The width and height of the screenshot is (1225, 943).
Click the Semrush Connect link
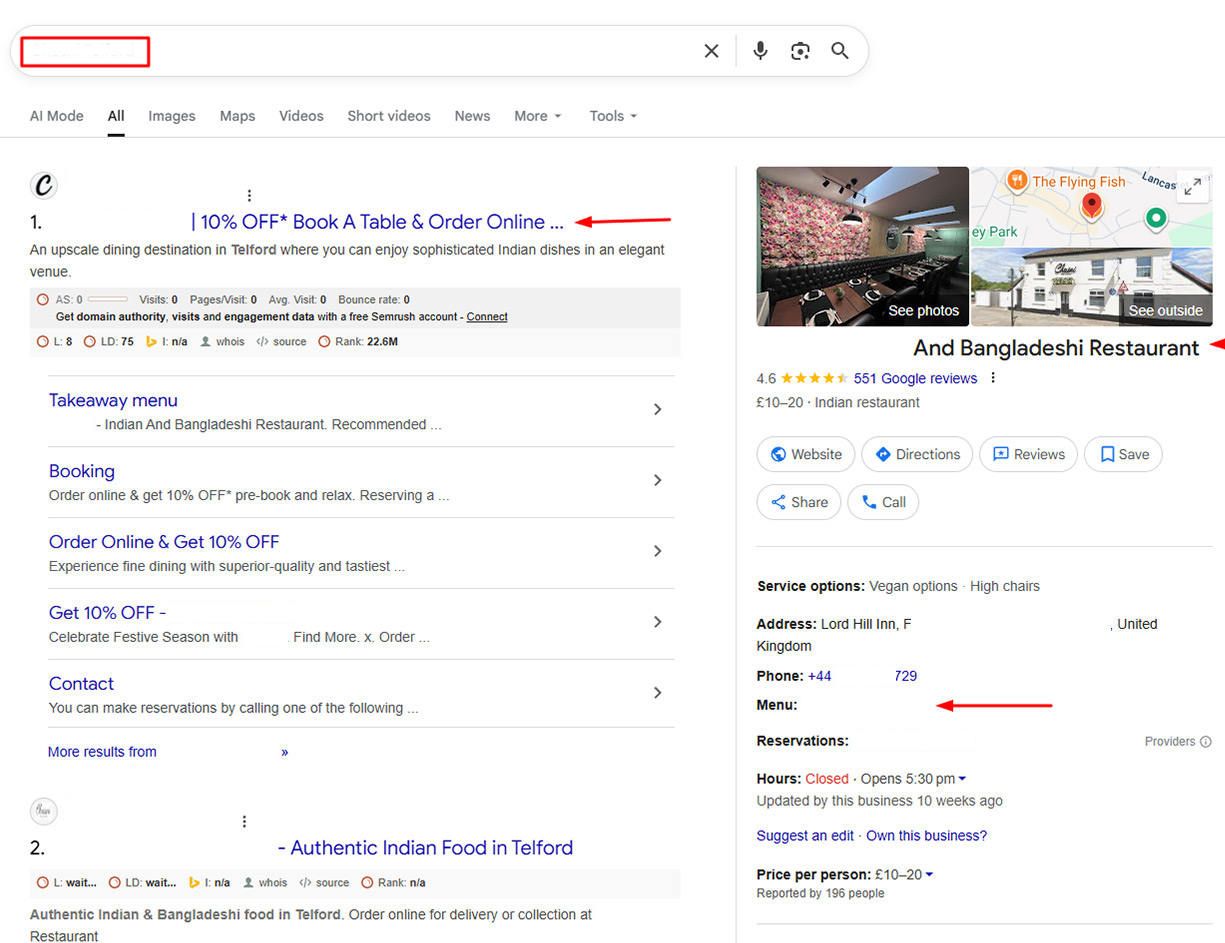click(x=487, y=317)
